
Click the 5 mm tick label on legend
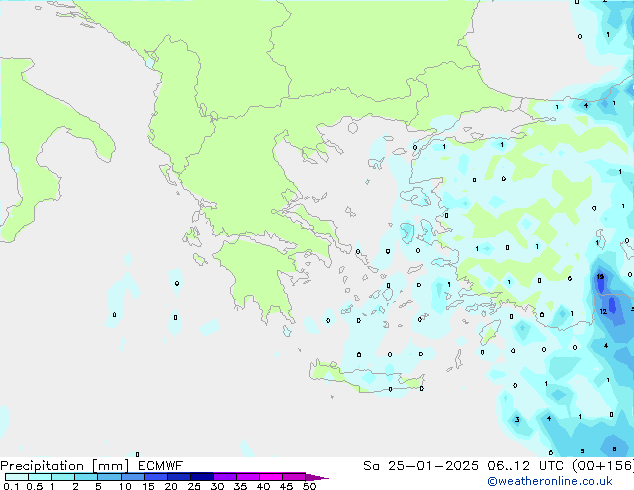click(98, 486)
